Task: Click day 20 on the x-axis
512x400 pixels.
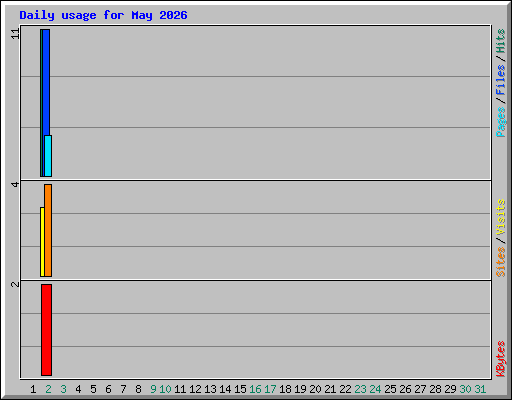Action: tap(315, 389)
